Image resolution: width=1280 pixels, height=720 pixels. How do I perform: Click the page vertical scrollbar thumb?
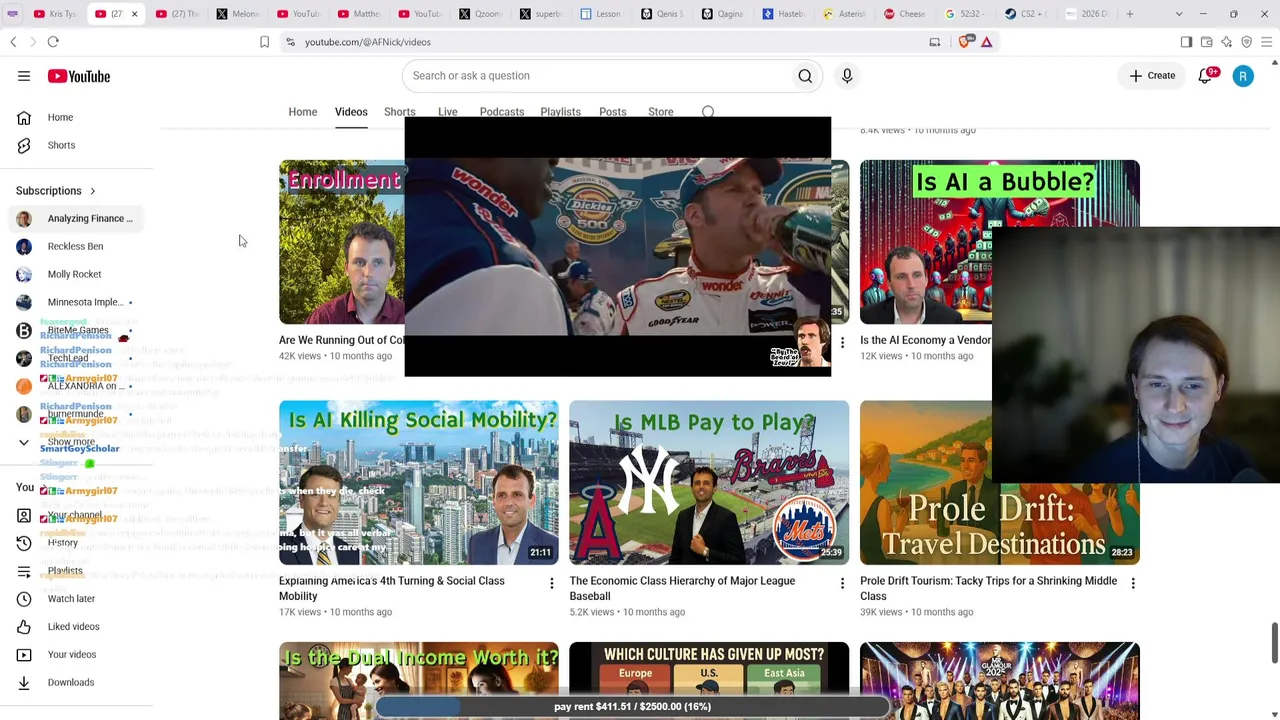coord(1274,642)
